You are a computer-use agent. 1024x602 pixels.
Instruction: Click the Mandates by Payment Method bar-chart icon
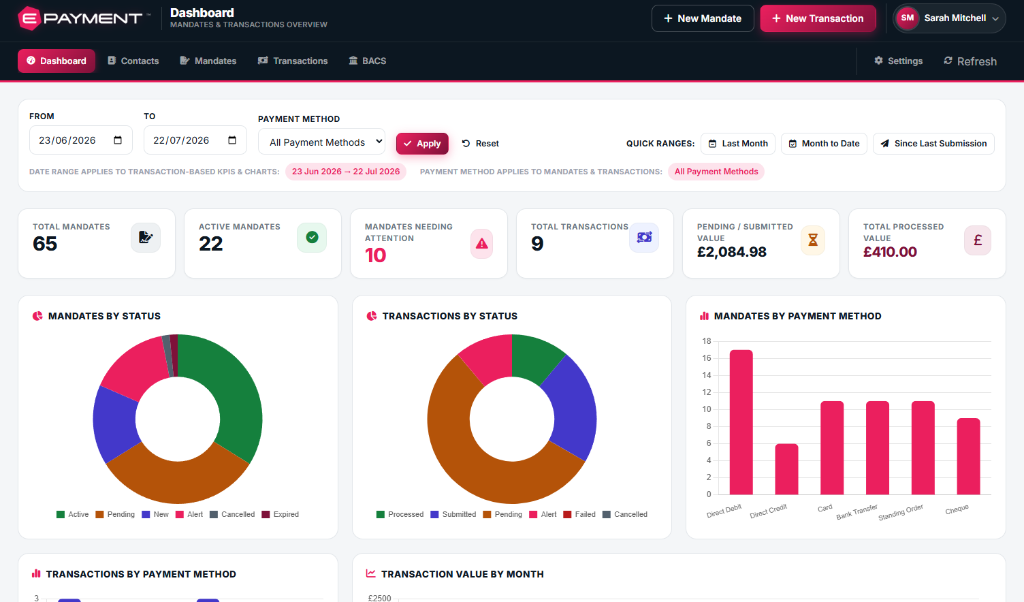click(704, 316)
